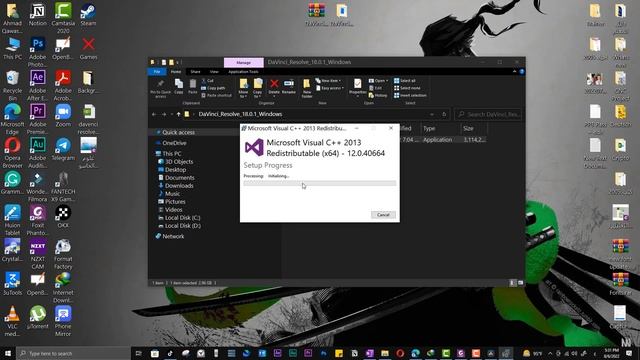
Task: Go back with the Explorer back arrow
Action: 154,114
